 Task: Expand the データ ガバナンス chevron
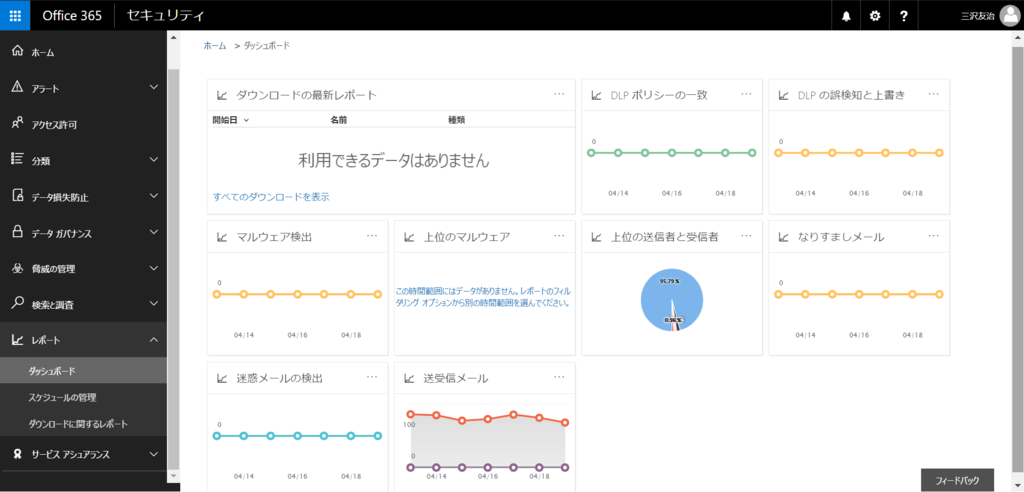pos(154,231)
